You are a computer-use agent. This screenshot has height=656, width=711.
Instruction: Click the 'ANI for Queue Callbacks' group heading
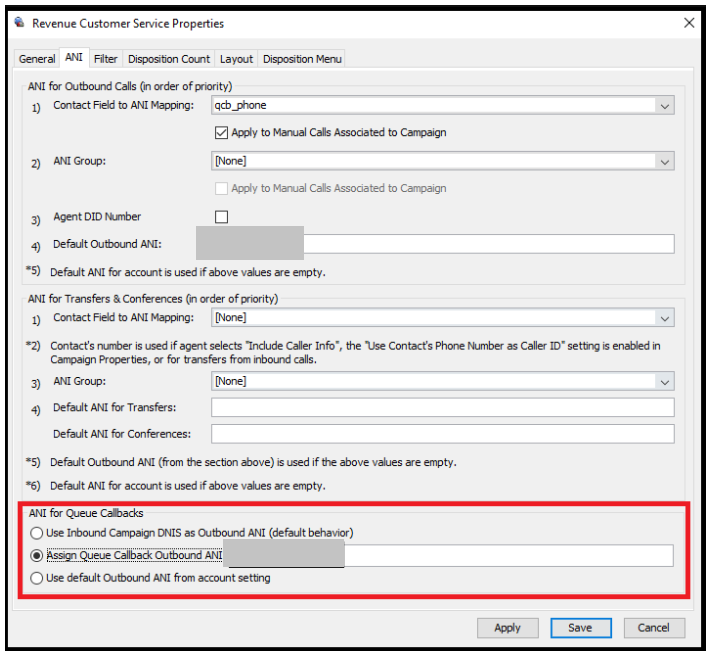(86, 513)
